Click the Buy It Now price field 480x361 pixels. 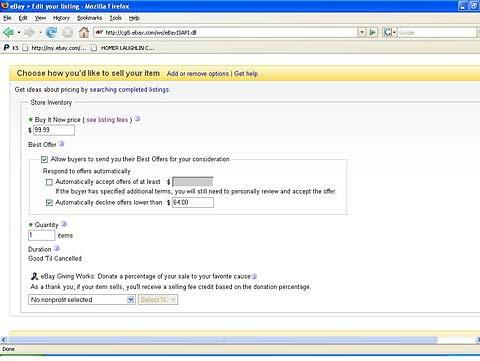[54, 130]
